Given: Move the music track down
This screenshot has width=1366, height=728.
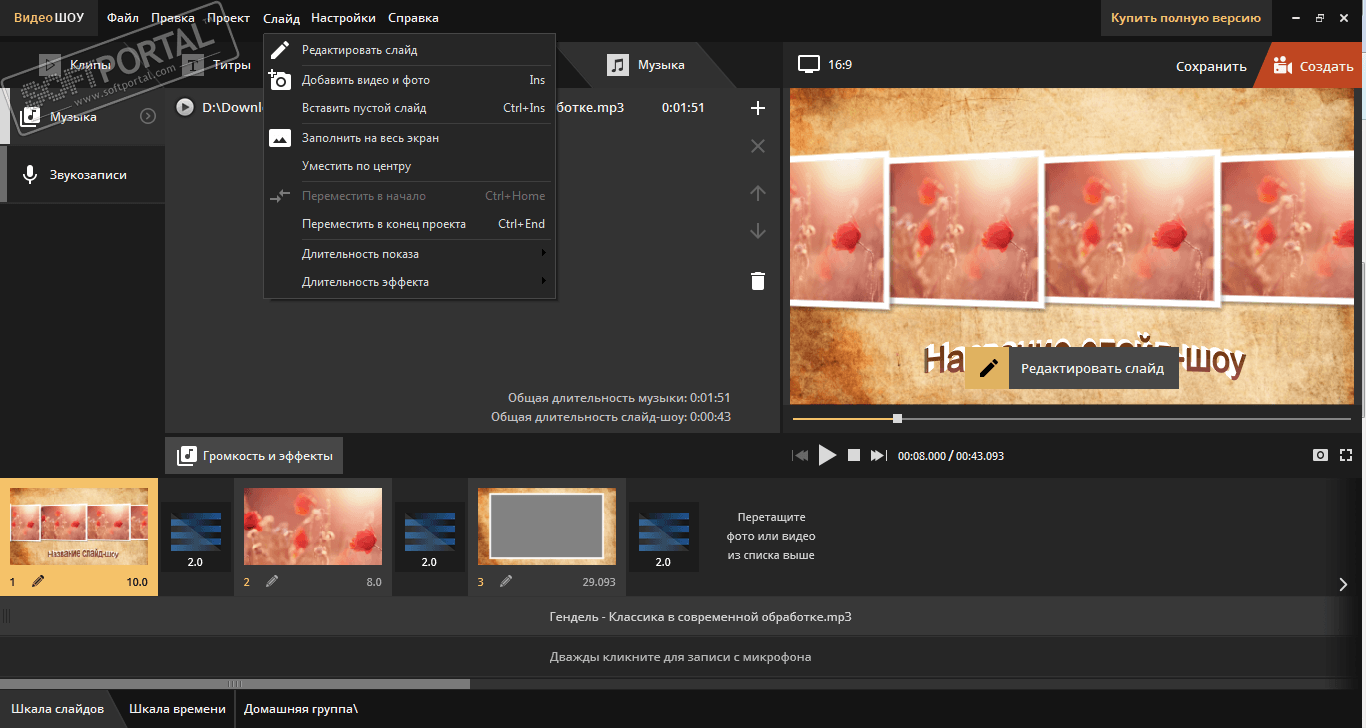Looking at the screenshot, I should coord(758,231).
